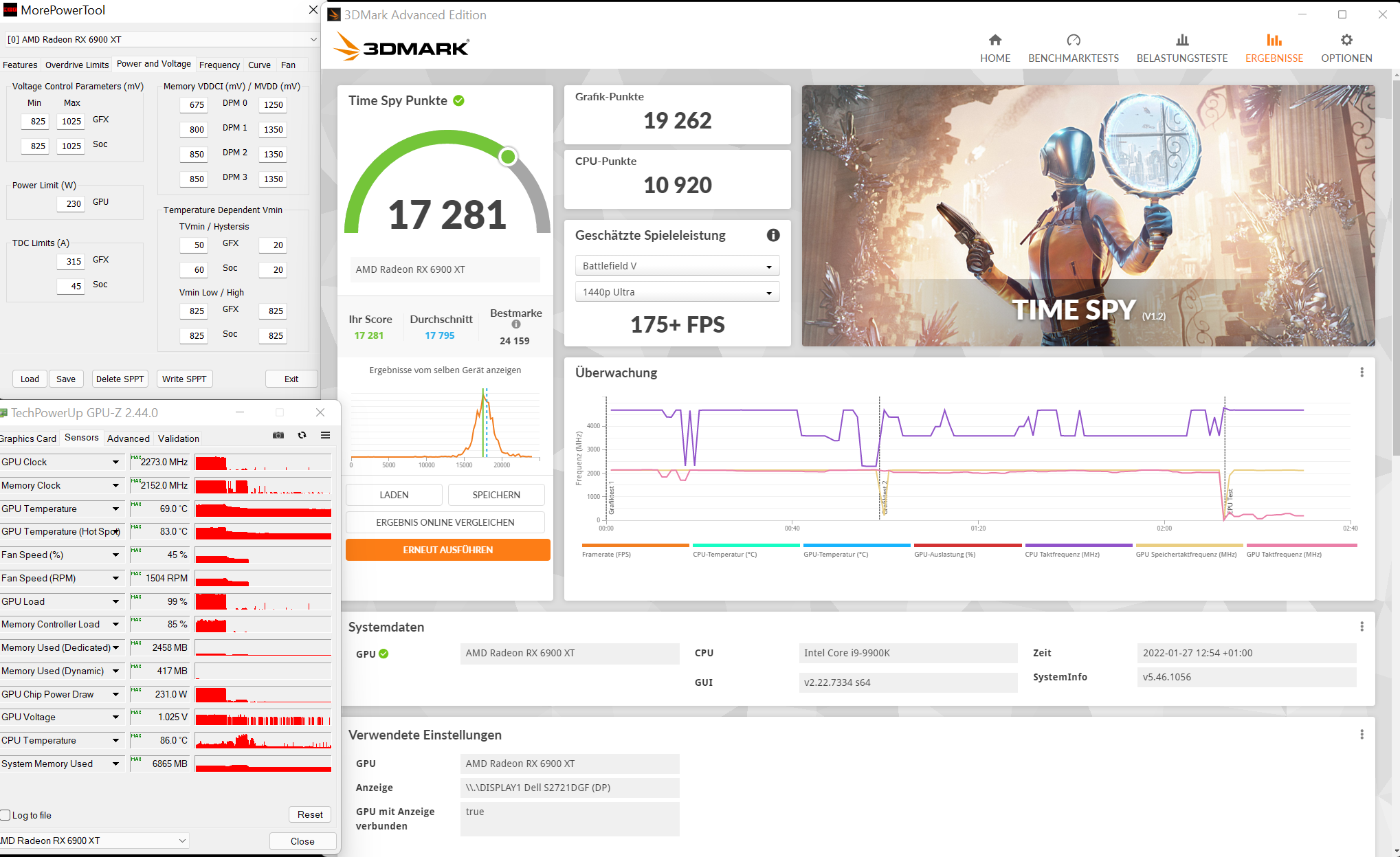Click info icon beside Geschätzte Spieleleistung
Screen dimensions: 1400x857
coord(773,235)
